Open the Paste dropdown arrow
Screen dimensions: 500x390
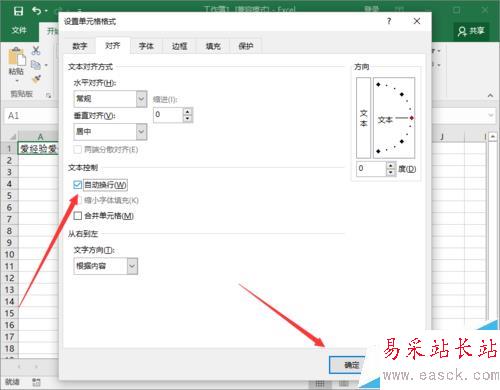[x=17, y=81]
